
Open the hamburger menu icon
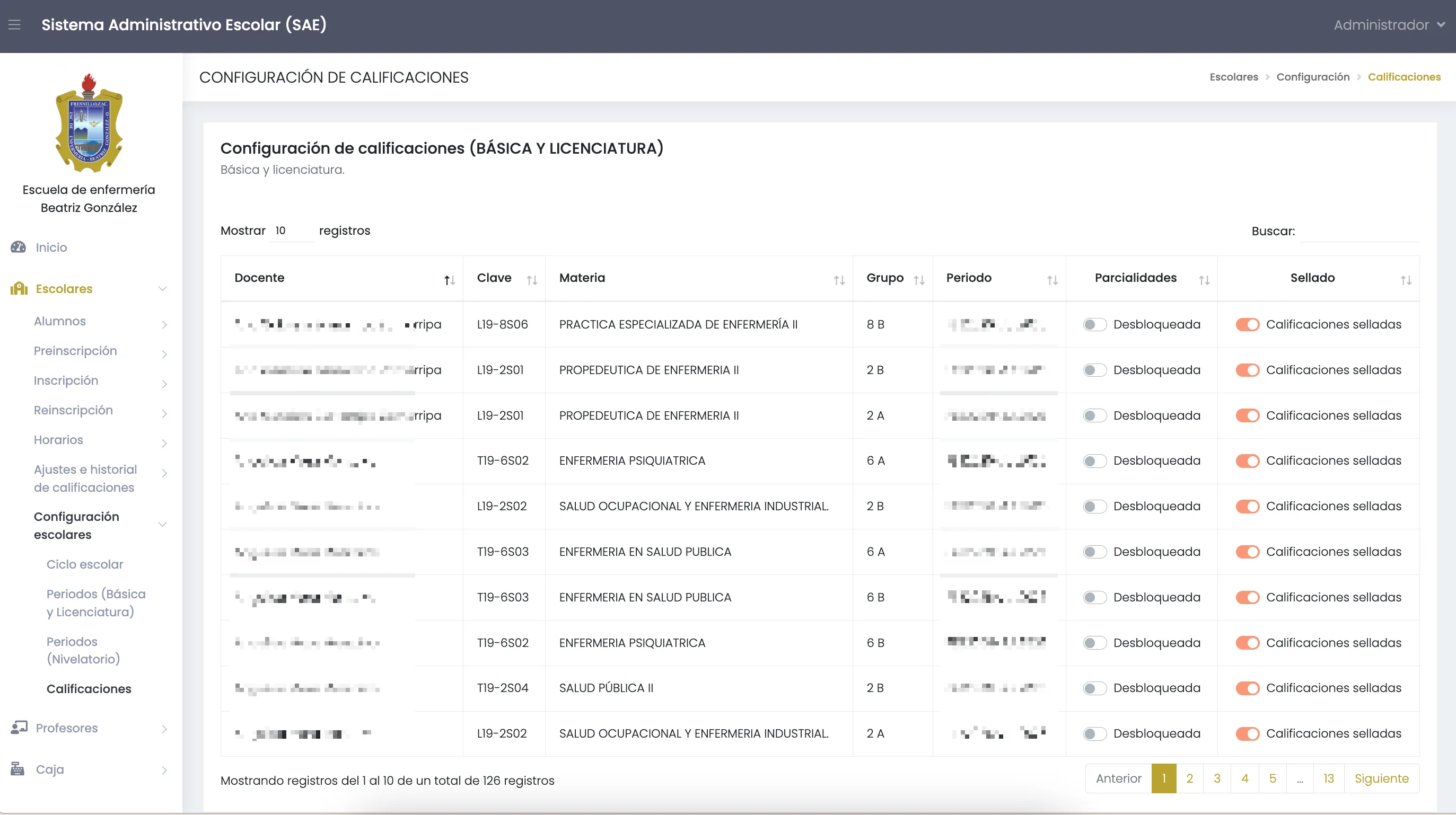(x=15, y=24)
